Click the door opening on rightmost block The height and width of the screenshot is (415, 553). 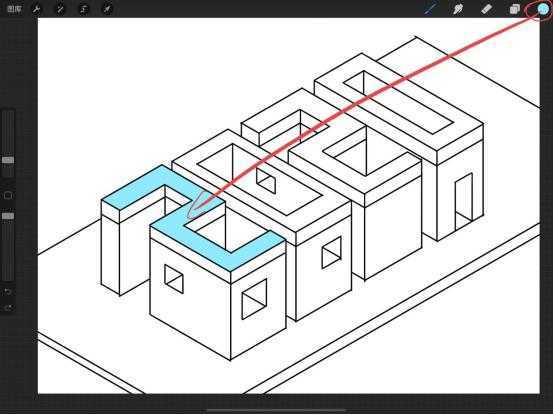coord(463,202)
